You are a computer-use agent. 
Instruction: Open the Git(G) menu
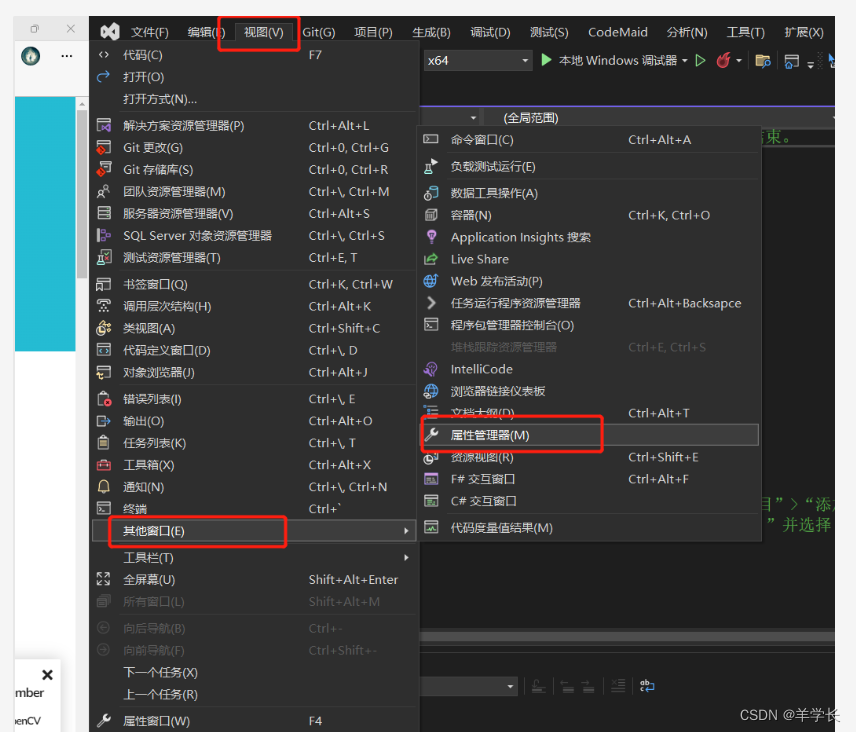[x=318, y=31]
